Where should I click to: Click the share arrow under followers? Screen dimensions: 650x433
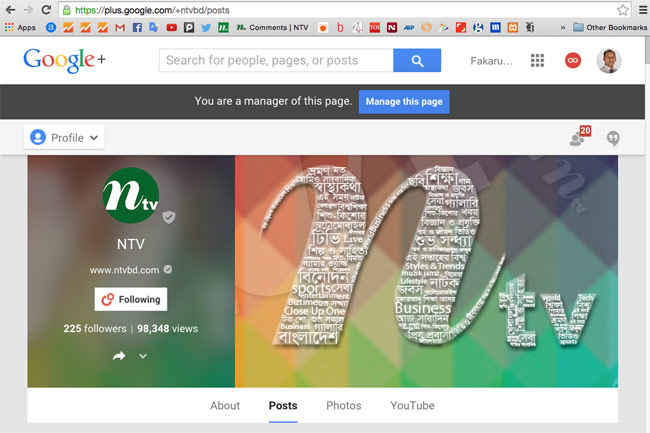pos(119,356)
